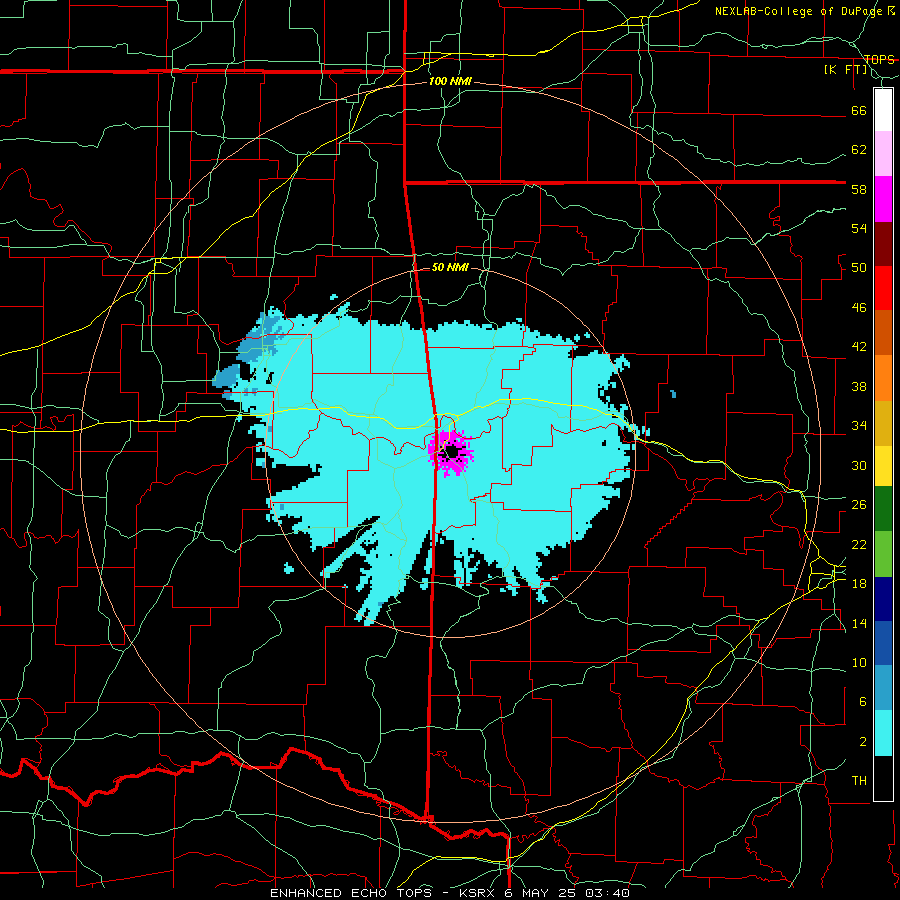Click the 58 label on the scale

pos(859,189)
